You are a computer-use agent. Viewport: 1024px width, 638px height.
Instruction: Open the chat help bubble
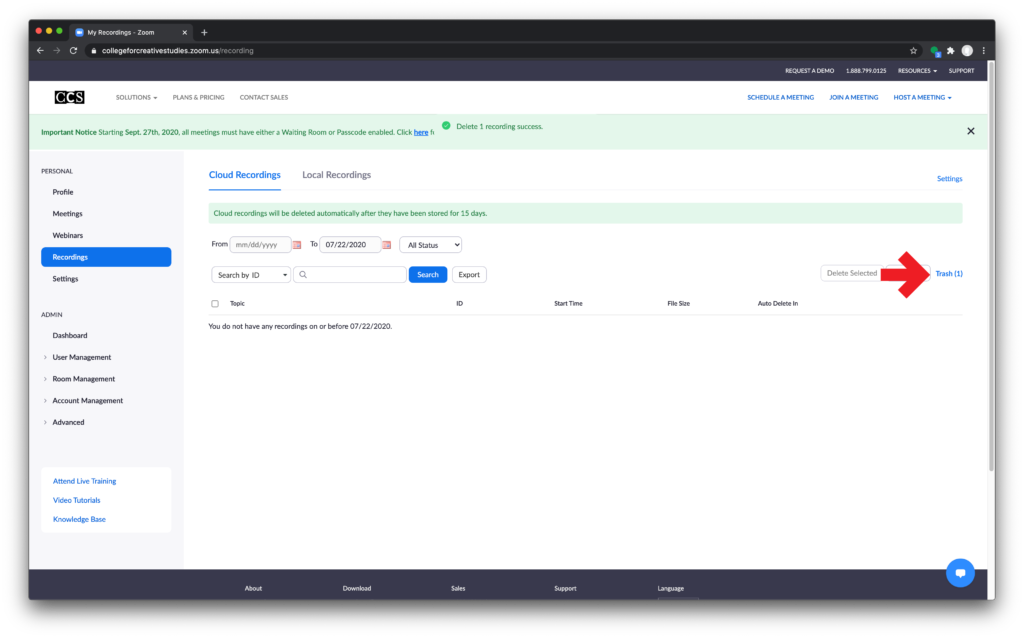tap(960, 573)
